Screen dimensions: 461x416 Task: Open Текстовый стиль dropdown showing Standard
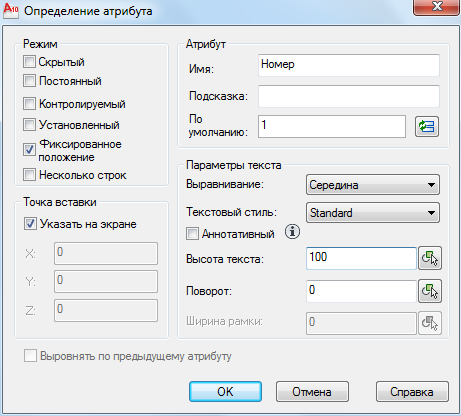373,213
